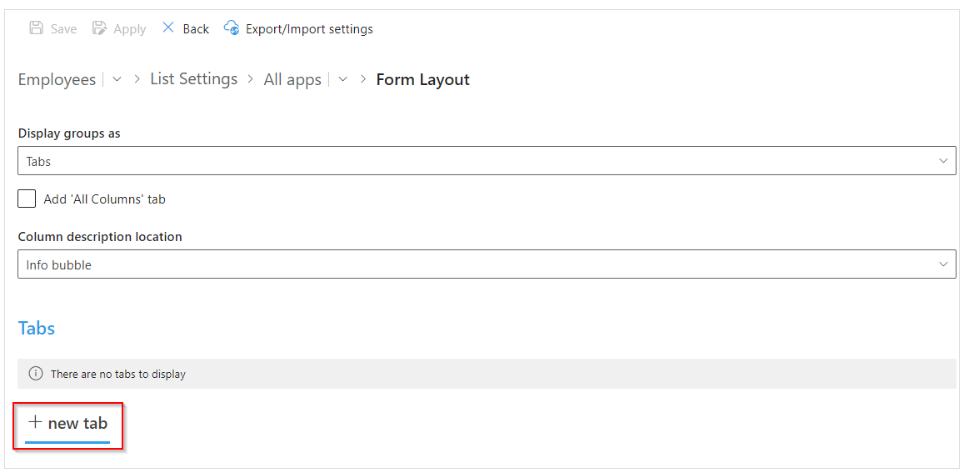Viewport: 966px width, 476px height.
Task: Expand the chevron next to Employees
Action: [117, 79]
